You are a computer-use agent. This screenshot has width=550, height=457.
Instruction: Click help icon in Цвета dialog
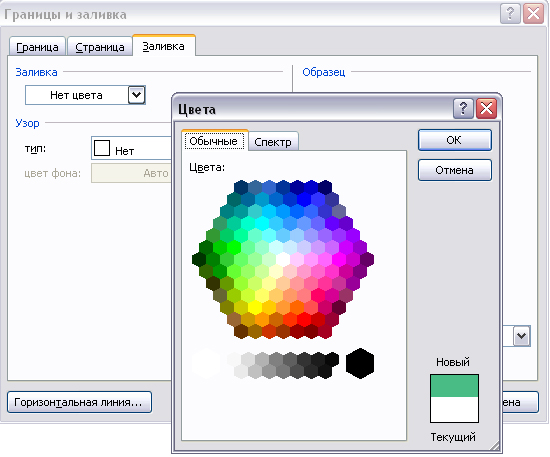[x=463, y=108]
